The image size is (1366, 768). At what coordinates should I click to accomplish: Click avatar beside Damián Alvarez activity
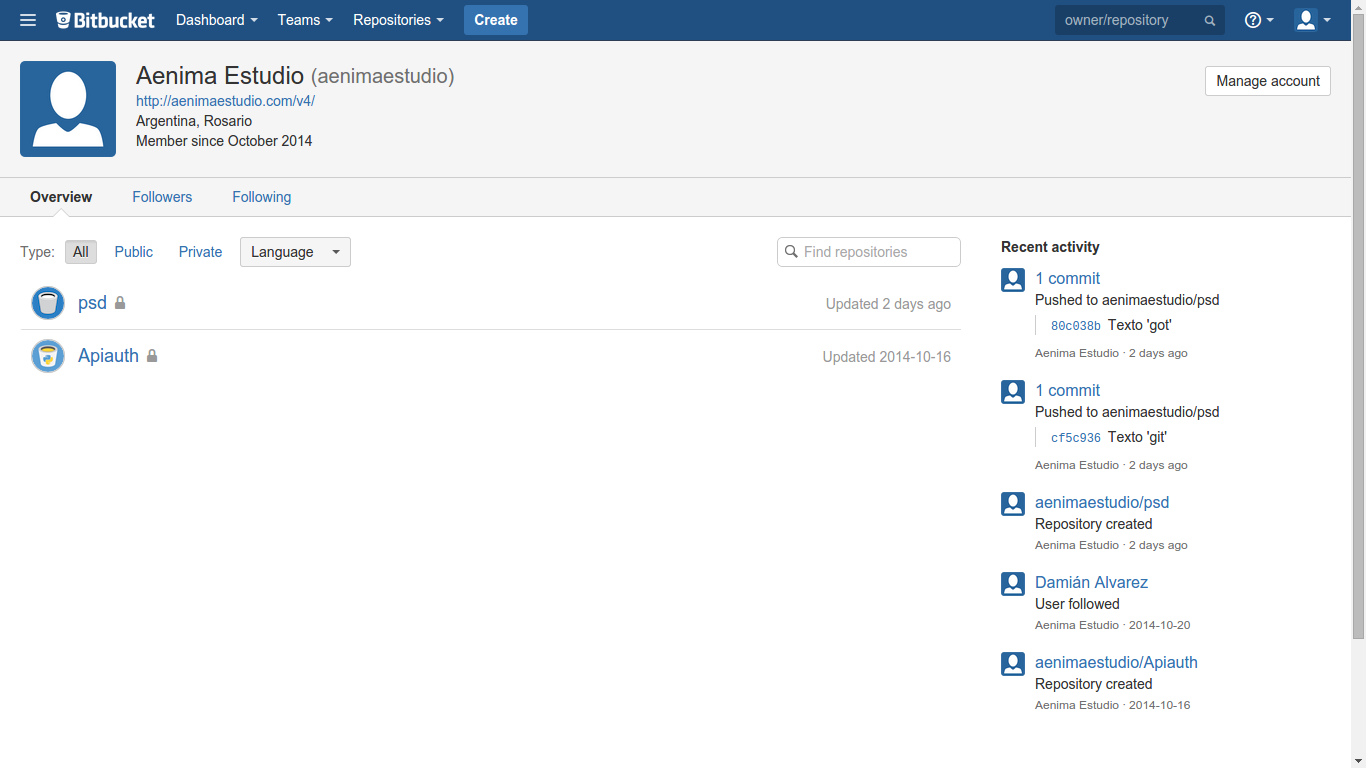[1013, 584]
